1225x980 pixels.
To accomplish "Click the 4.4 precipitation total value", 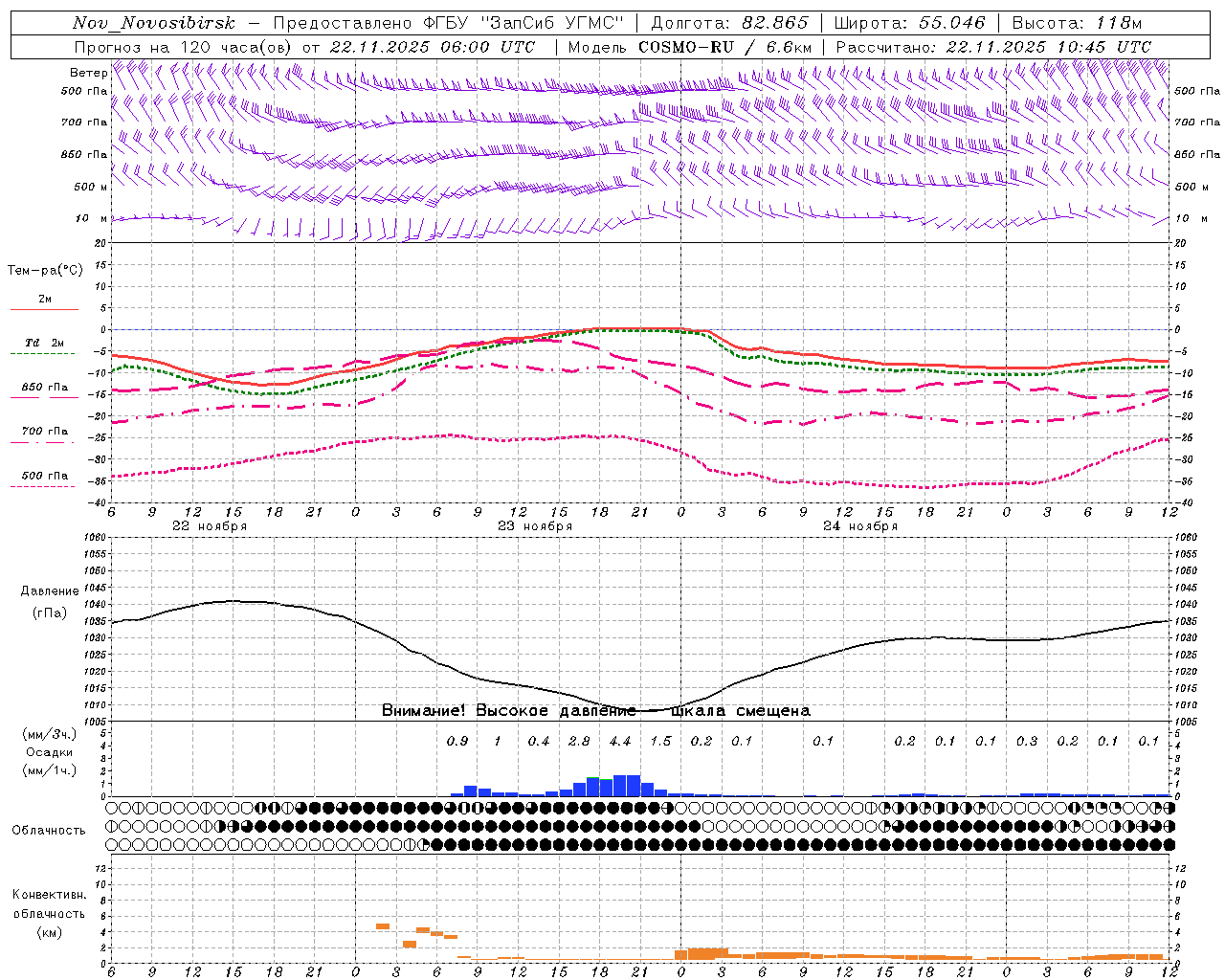I will pos(619,741).
